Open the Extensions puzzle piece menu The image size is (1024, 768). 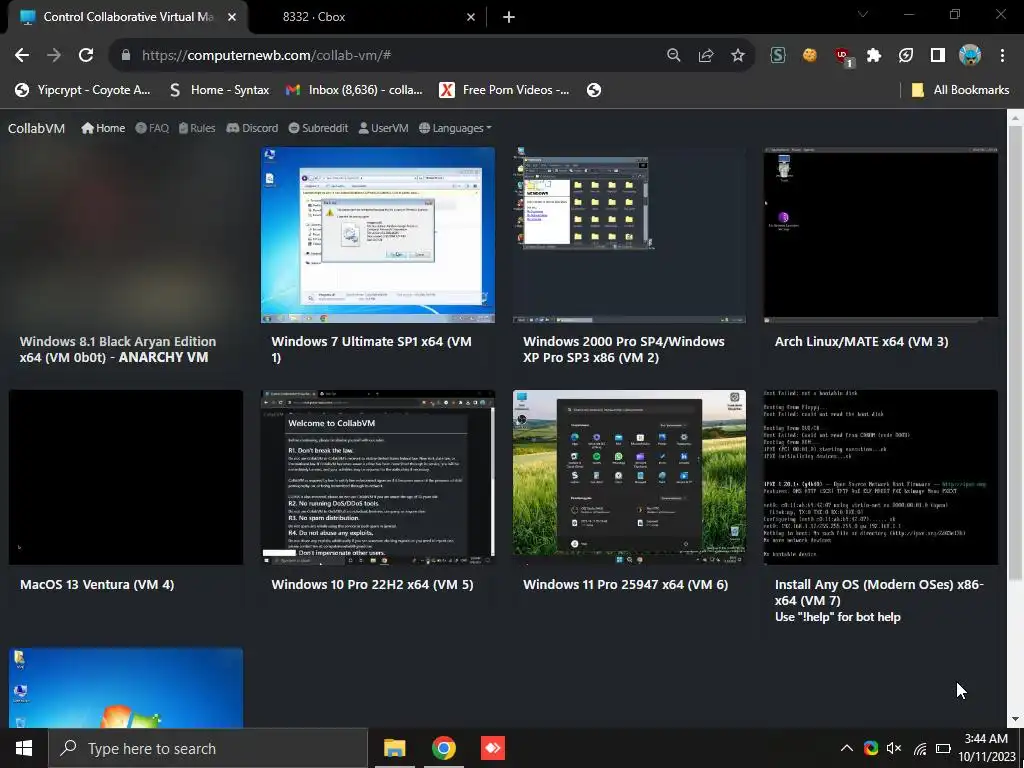[874, 56]
